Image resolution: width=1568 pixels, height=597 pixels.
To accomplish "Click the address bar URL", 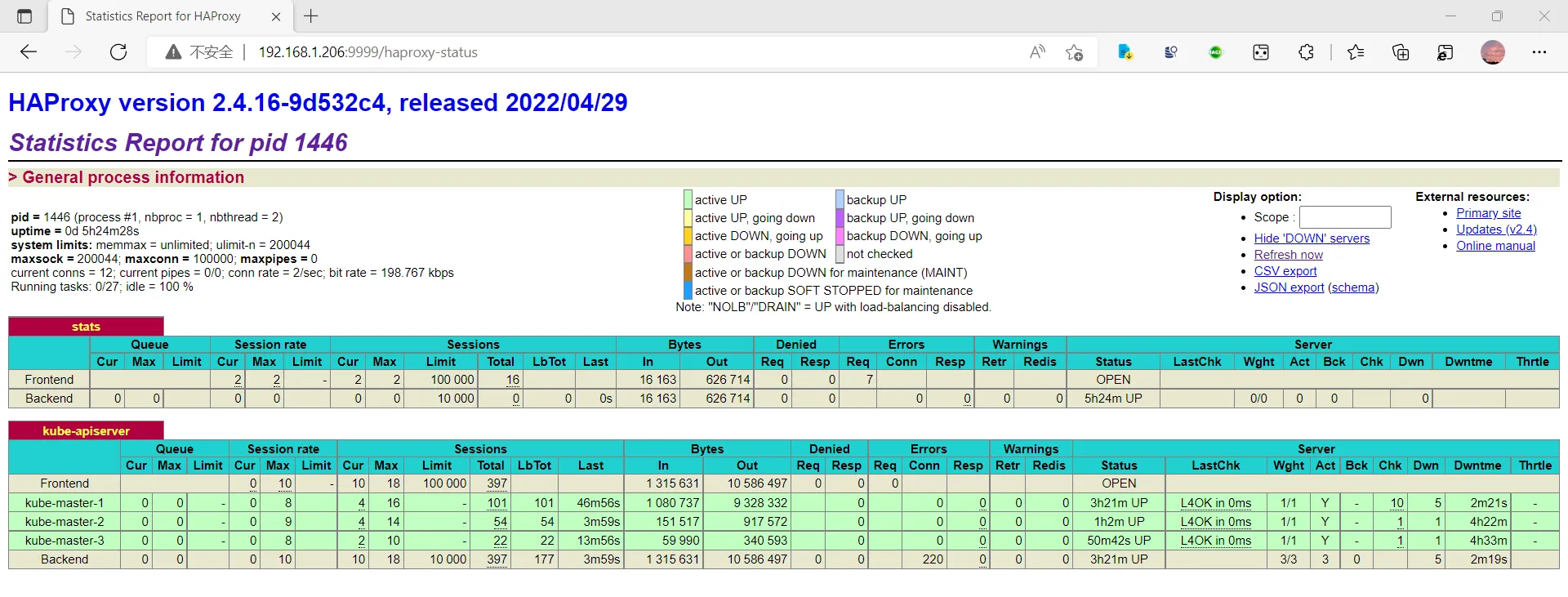I will click(367, 52).
